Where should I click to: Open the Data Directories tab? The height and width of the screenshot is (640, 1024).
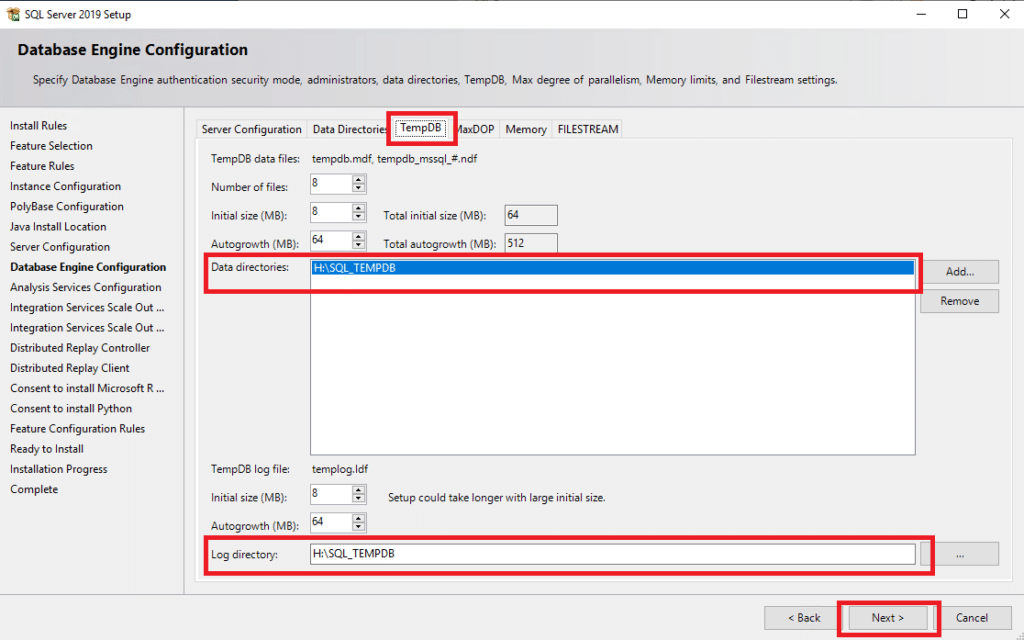click(349, 129)
